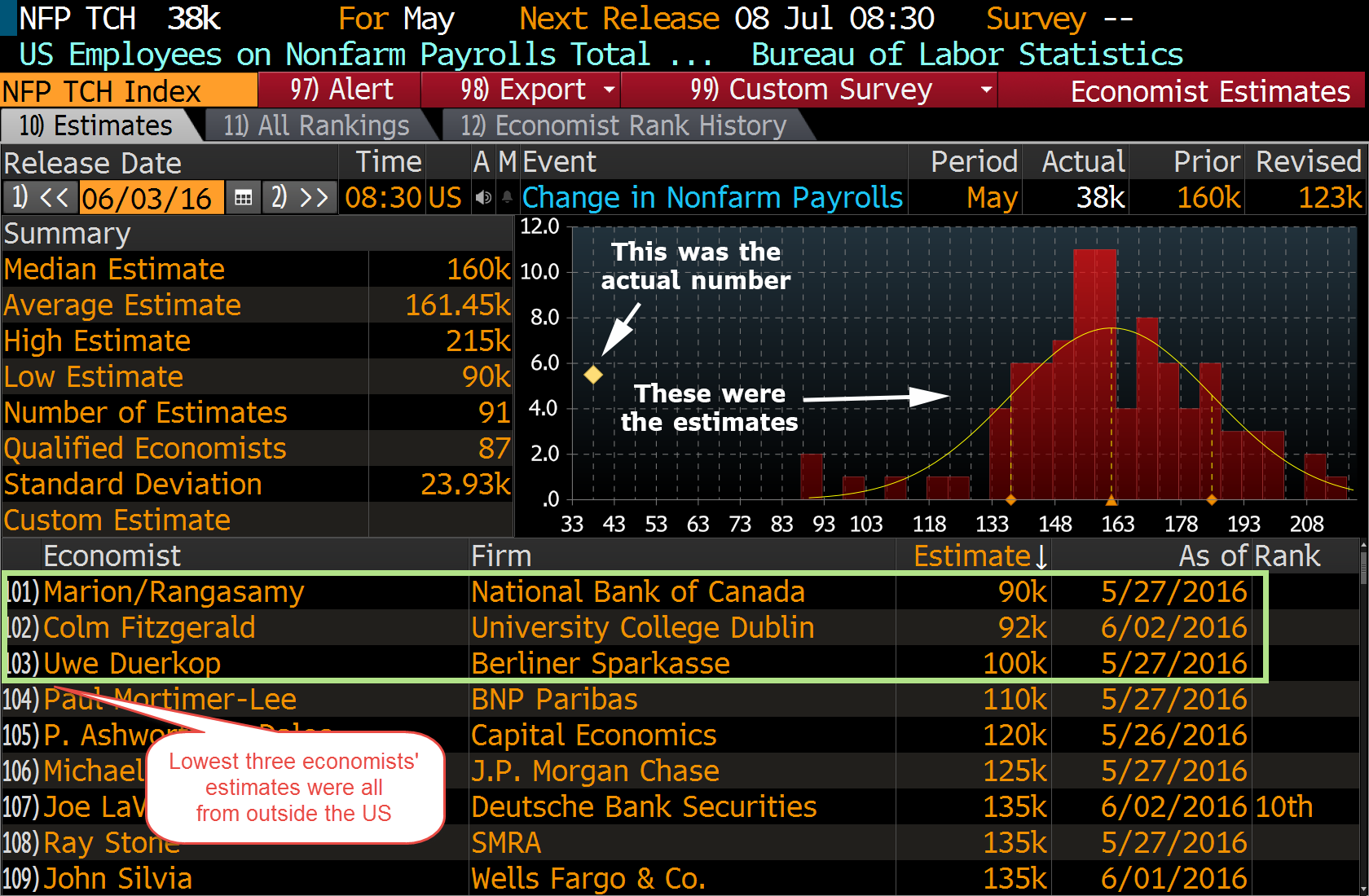Click the Prior value 160k
Viewport: 1369px width, 896px height.
click(1209, 198)
